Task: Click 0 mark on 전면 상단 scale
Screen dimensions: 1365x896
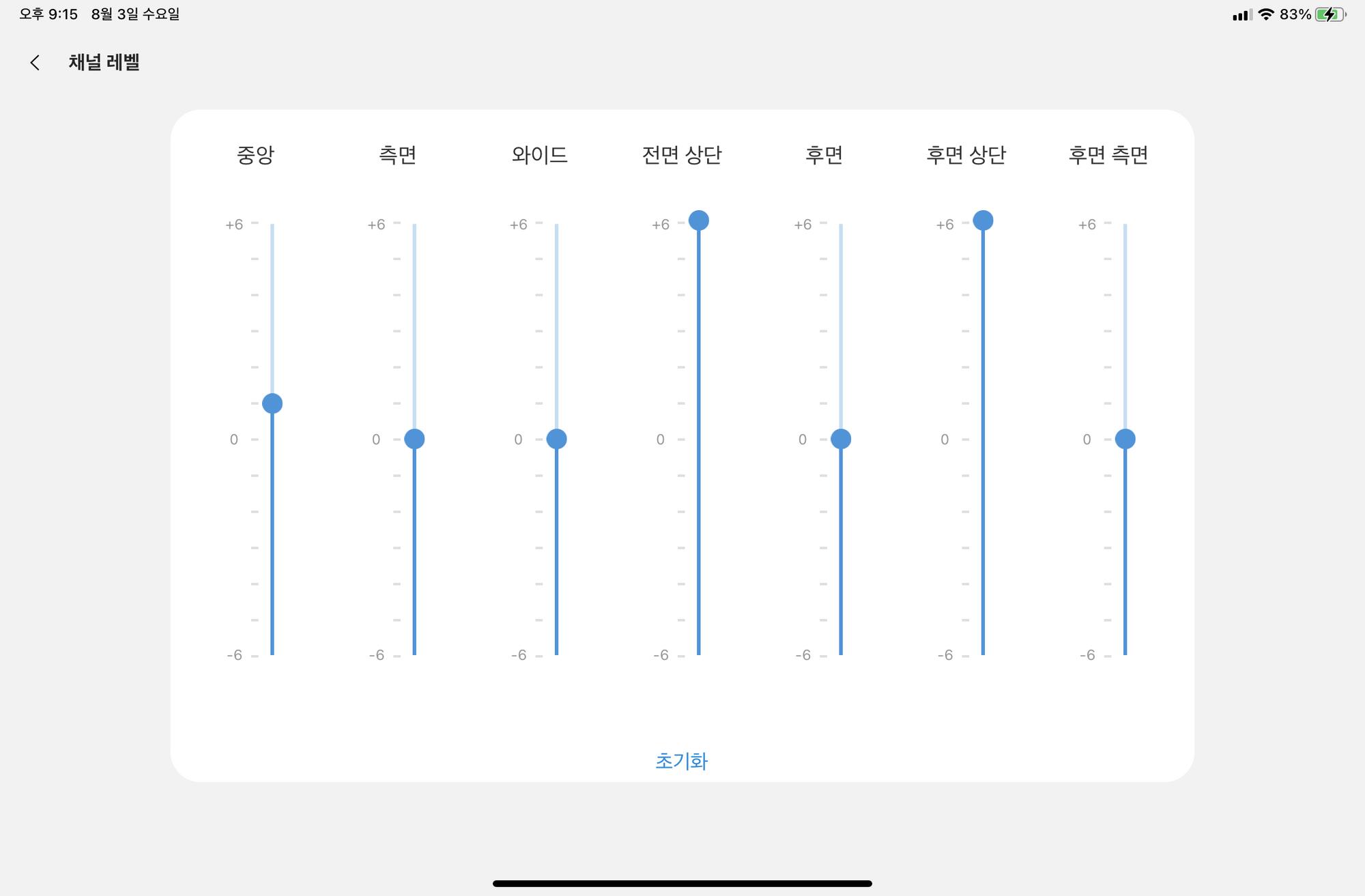Action: coord(660,439)
